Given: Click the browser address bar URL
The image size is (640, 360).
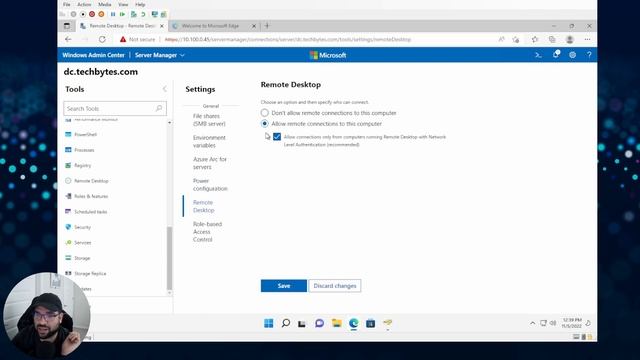Looking at the screenshot, I should point(288,40).
